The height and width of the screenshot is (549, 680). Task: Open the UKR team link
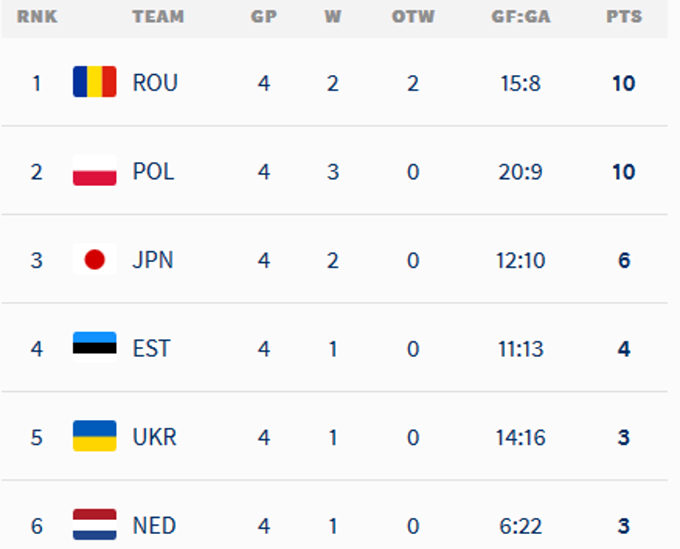pyautogui.click(x=154, y=437)
